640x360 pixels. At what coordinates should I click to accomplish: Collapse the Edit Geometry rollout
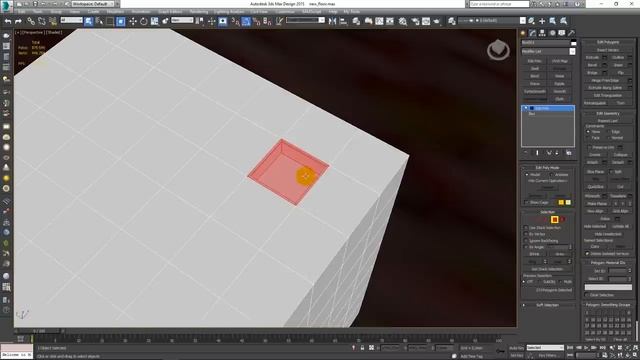(608, 113)
